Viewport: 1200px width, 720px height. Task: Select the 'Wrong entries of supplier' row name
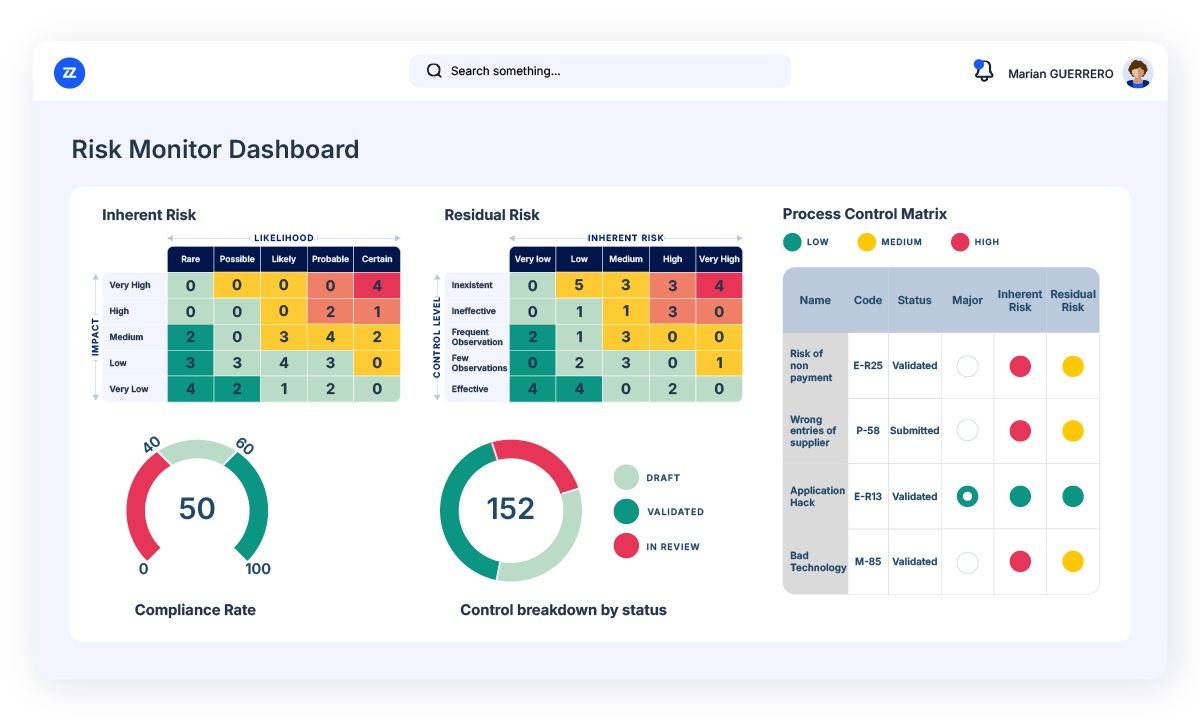tap(813, 431)
